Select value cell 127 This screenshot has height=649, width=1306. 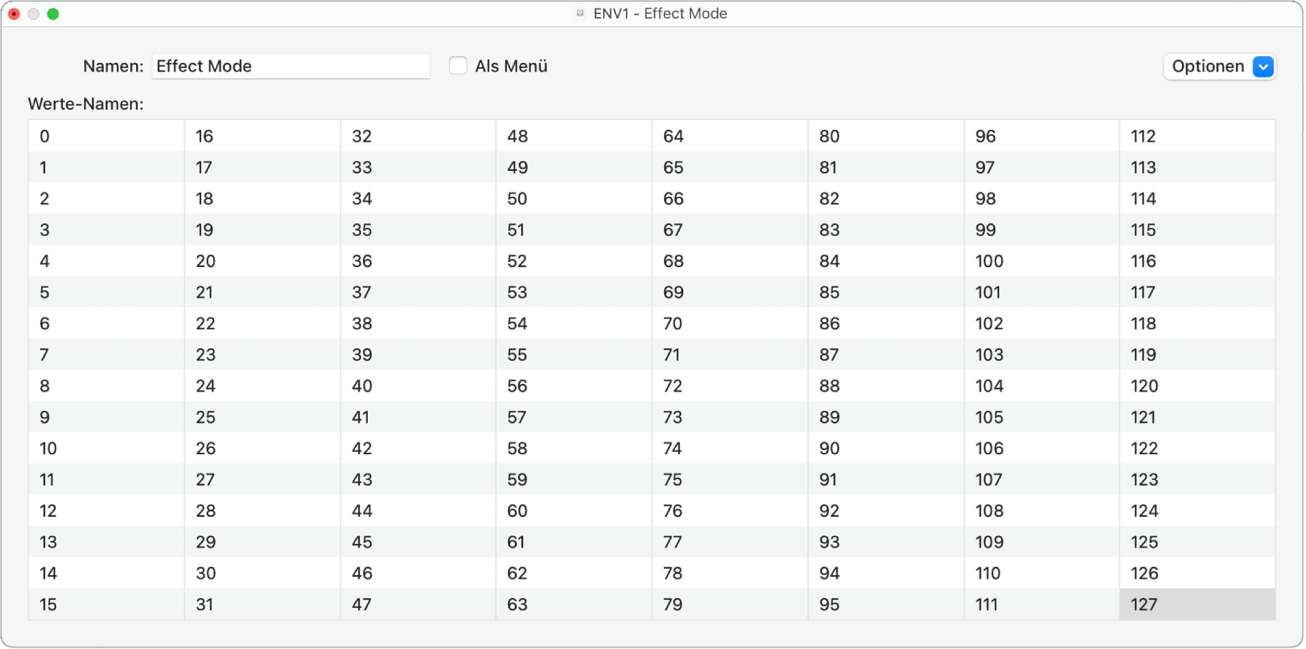[x=1197, y=604]
